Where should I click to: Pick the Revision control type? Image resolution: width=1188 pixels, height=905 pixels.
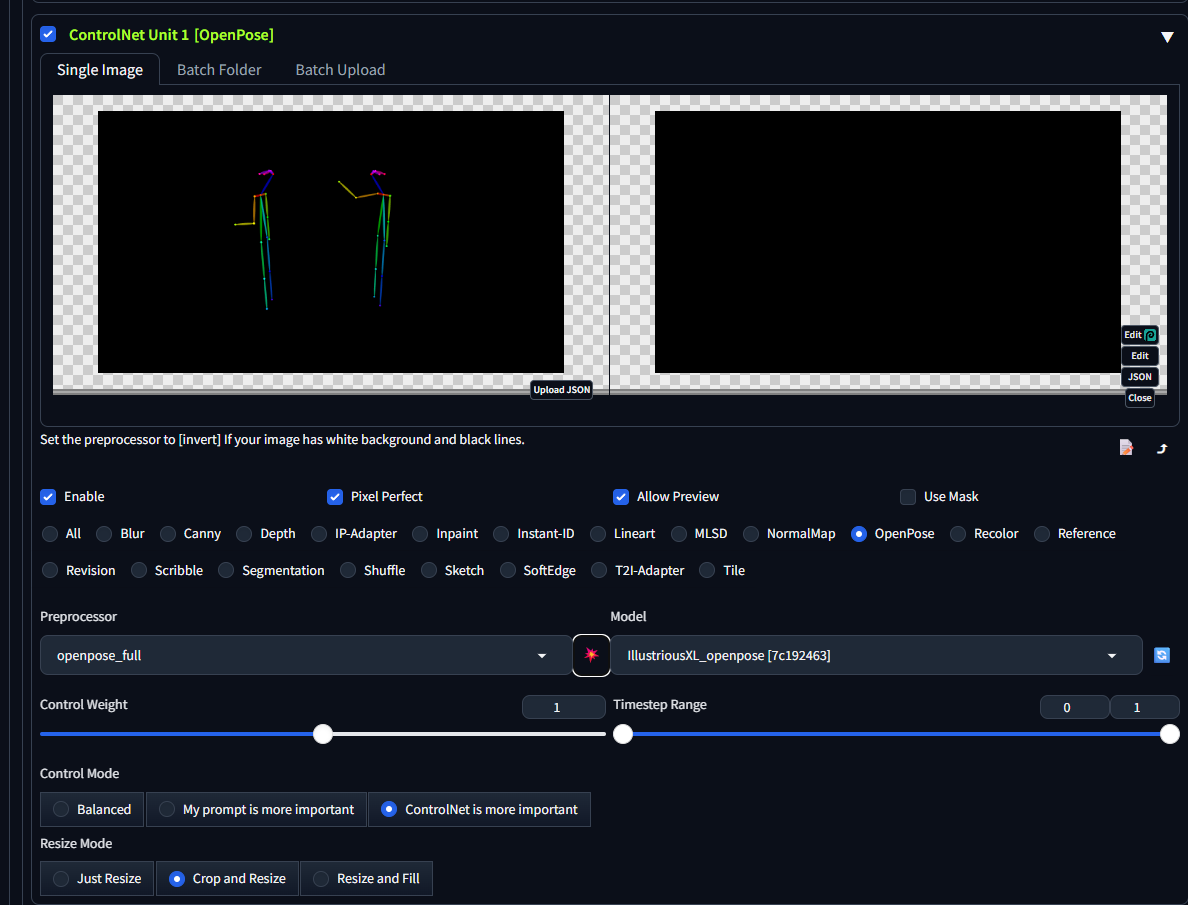(79, 571)
